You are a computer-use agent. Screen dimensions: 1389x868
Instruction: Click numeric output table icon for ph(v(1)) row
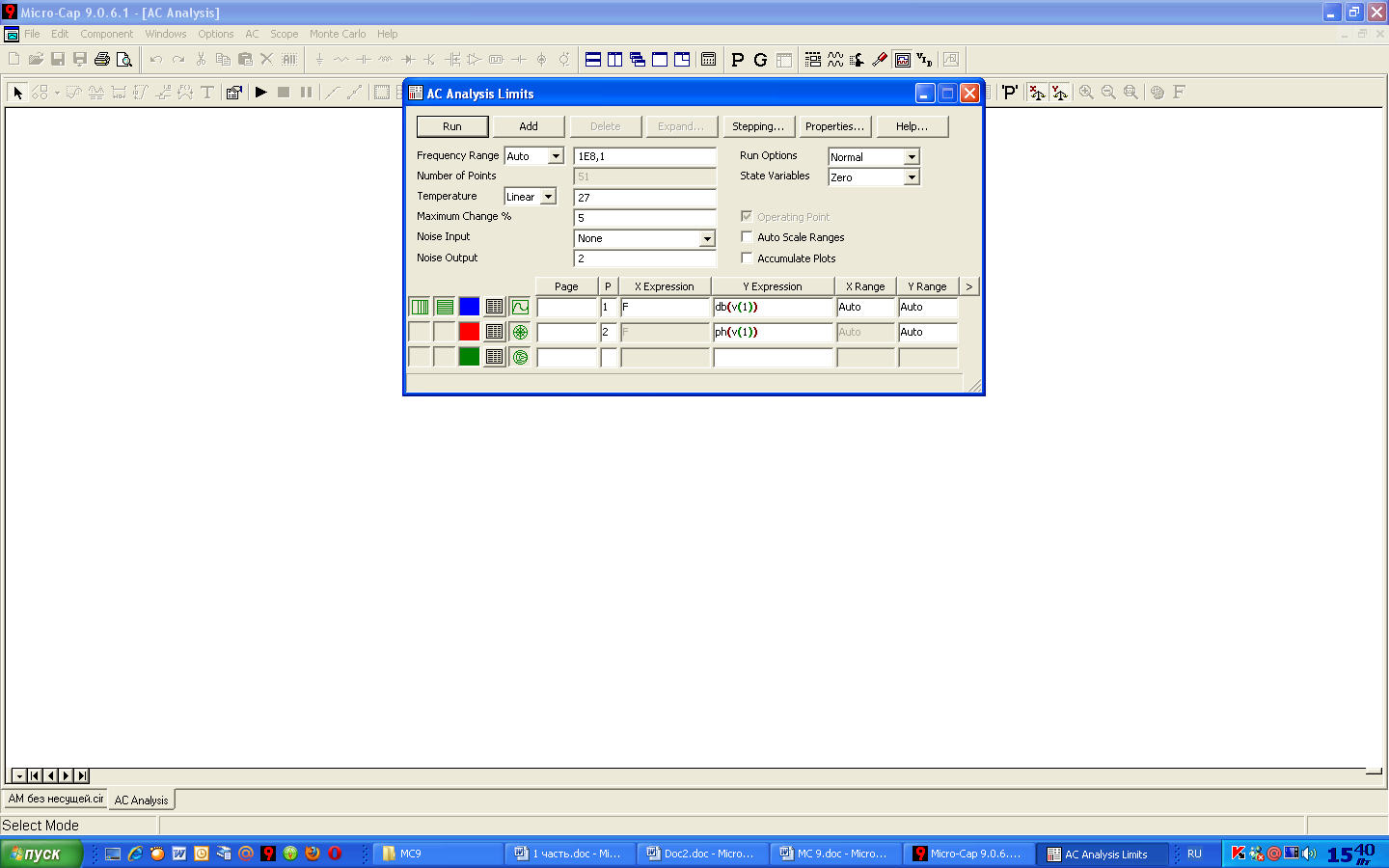click(495, 332)
